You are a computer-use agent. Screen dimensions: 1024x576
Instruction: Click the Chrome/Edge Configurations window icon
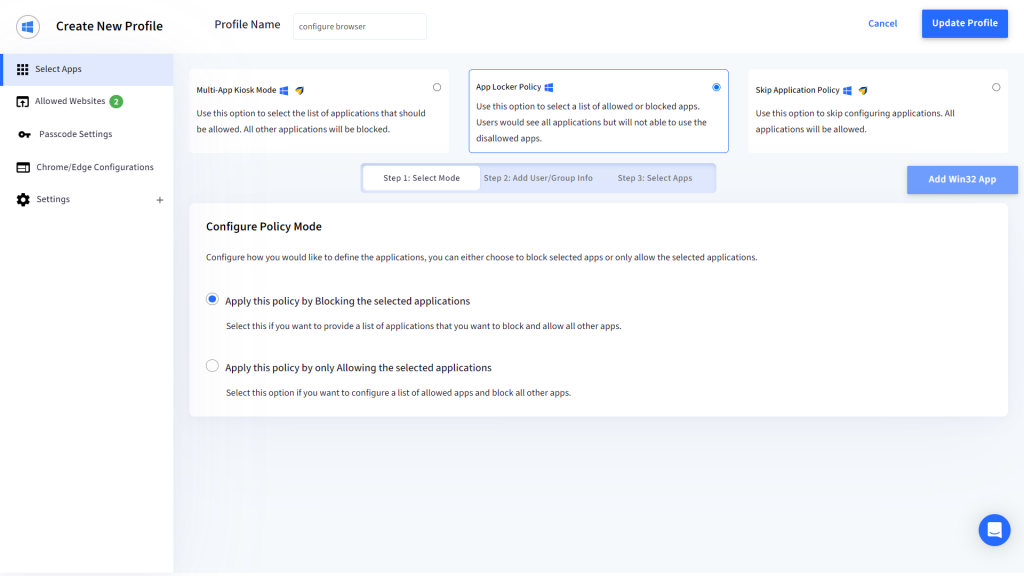[x=23, y=167]
